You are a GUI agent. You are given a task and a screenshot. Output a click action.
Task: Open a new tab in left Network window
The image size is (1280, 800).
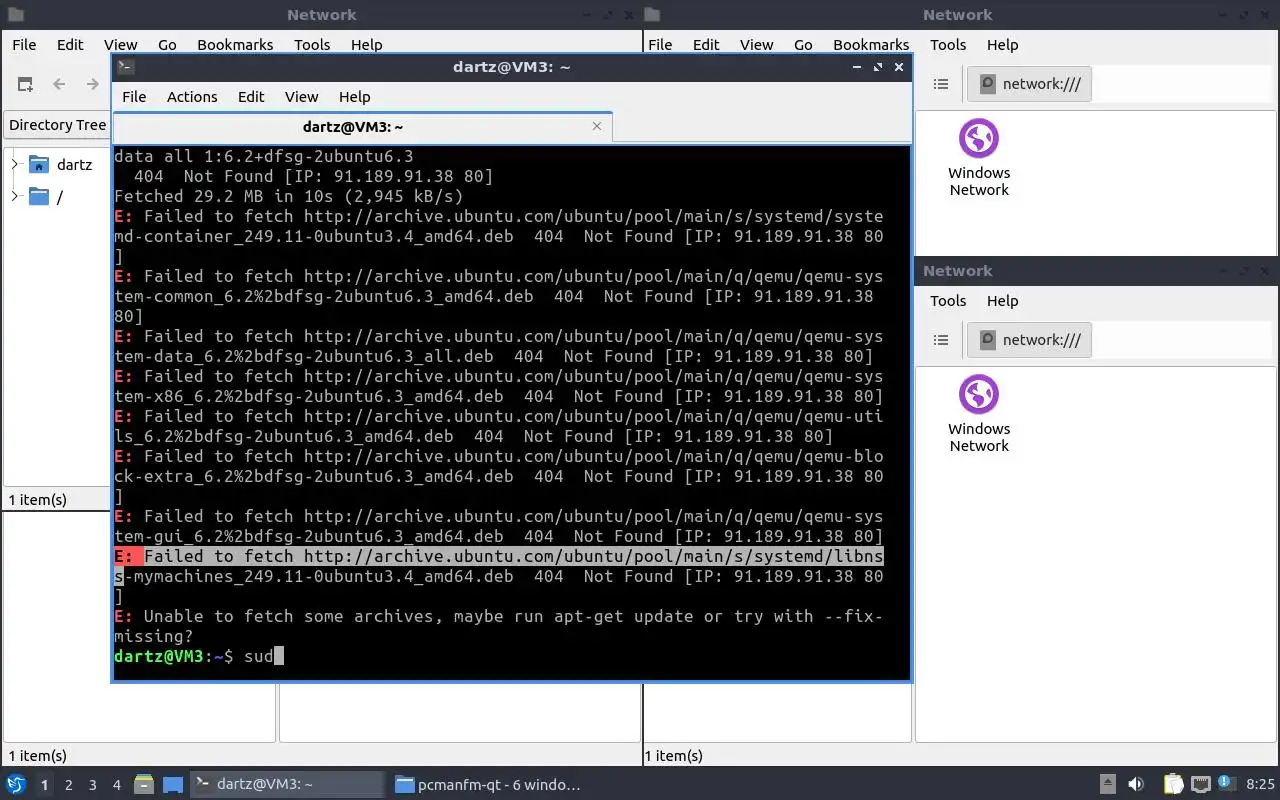click(x=25, y=84)
